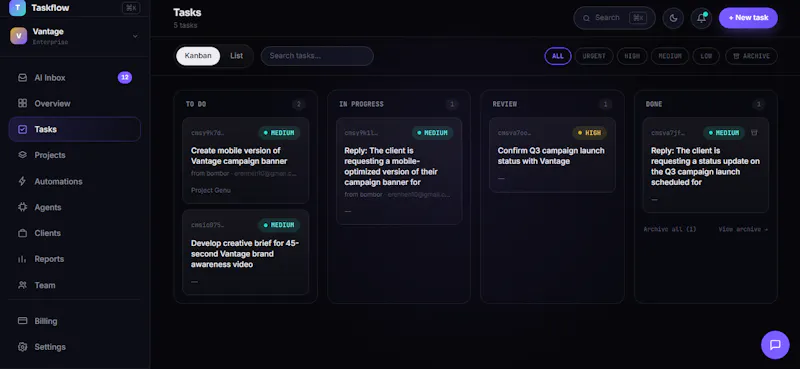Click the Billing card icon
The image size is (800, 369).
(22, 321)
